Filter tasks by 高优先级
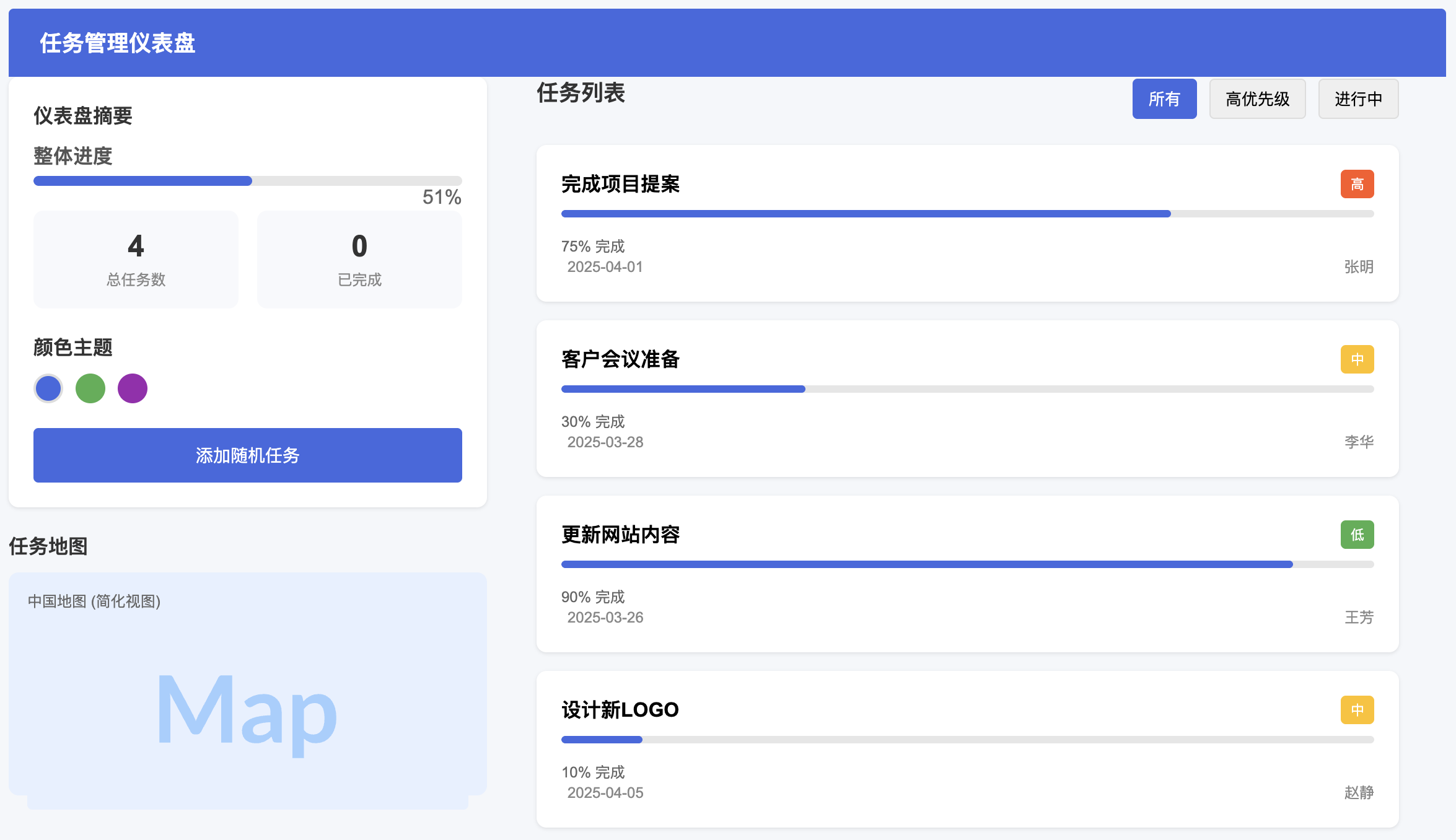 pyautogui.click(x=1257, y=99)
